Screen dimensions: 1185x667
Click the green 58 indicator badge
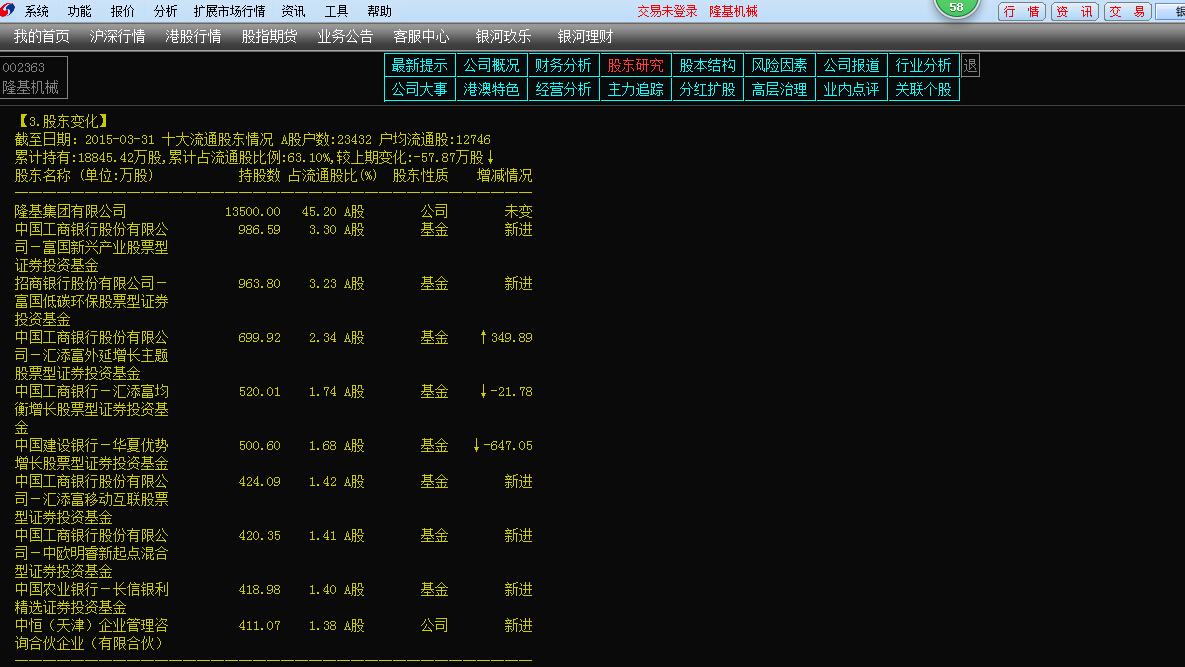[x=956, y=8]
